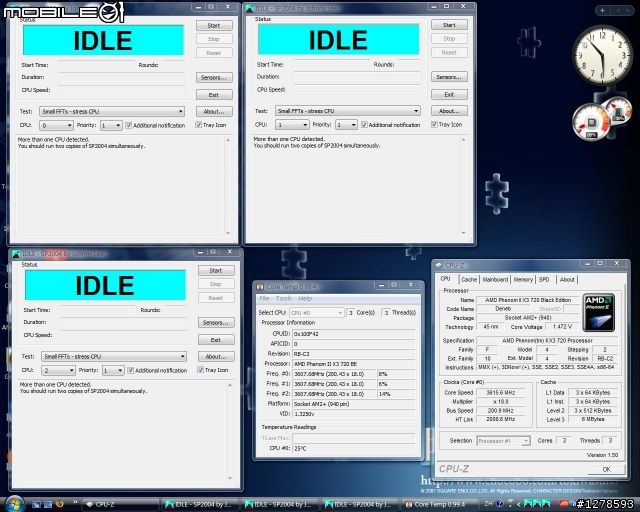Viewport: 640px width, 512px height.
Task: Open the Priority dropdown in the CPU 1 SP2004 window
Action: coord(347,125)
